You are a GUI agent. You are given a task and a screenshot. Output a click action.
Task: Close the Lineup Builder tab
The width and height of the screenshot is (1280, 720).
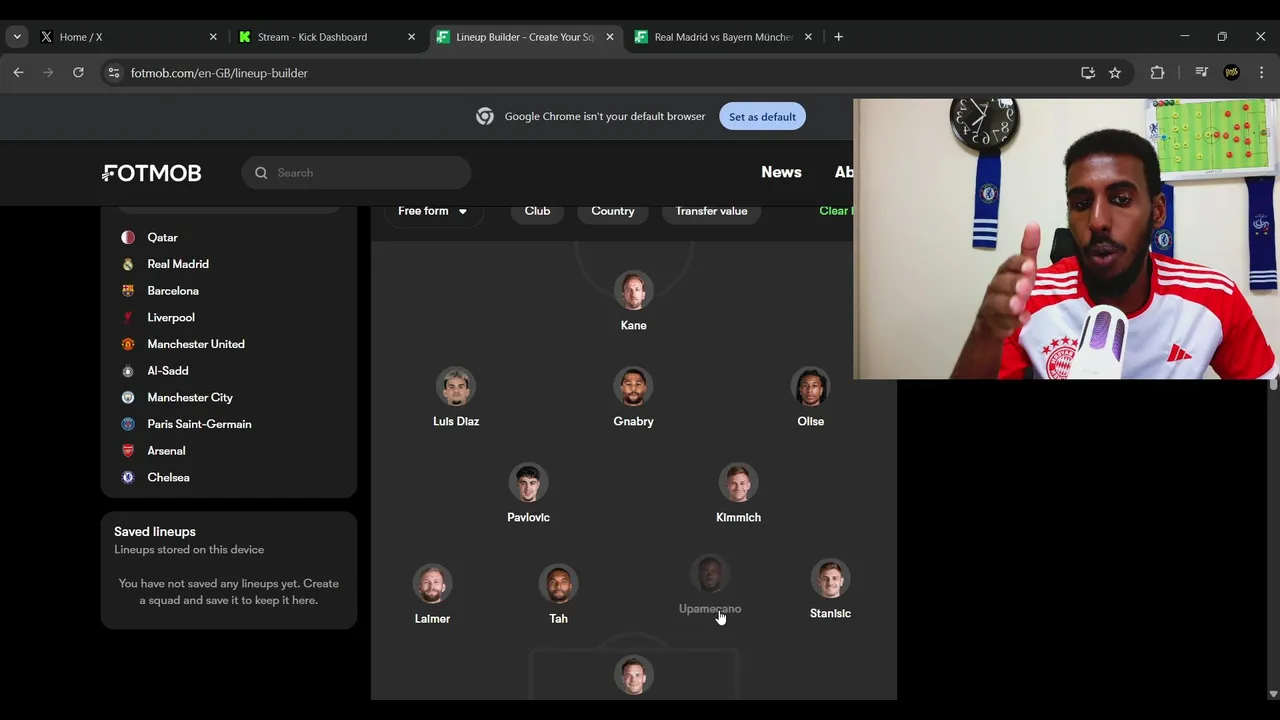tap(610, 37)
